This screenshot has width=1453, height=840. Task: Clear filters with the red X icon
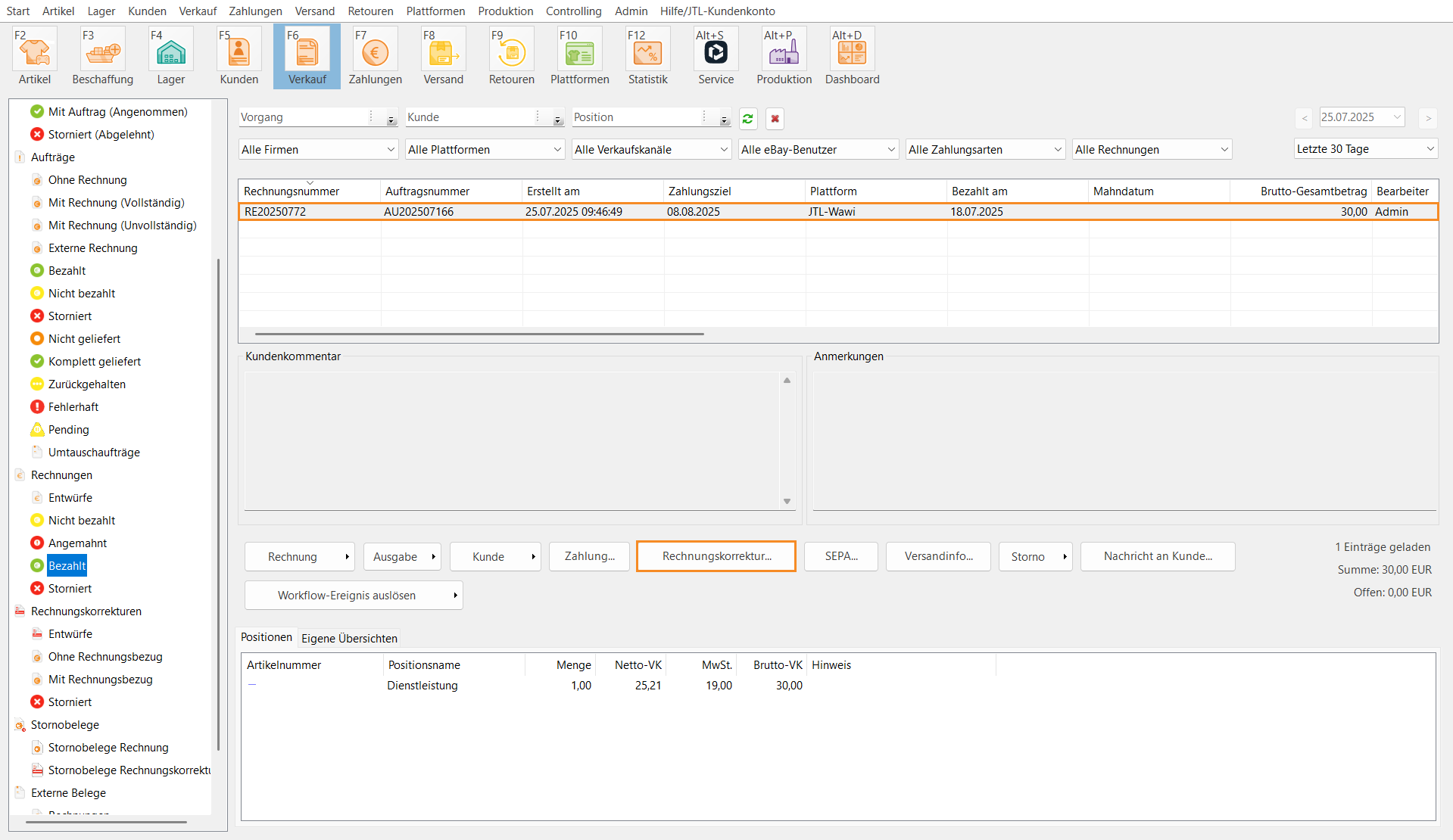[x=775, y=119]
